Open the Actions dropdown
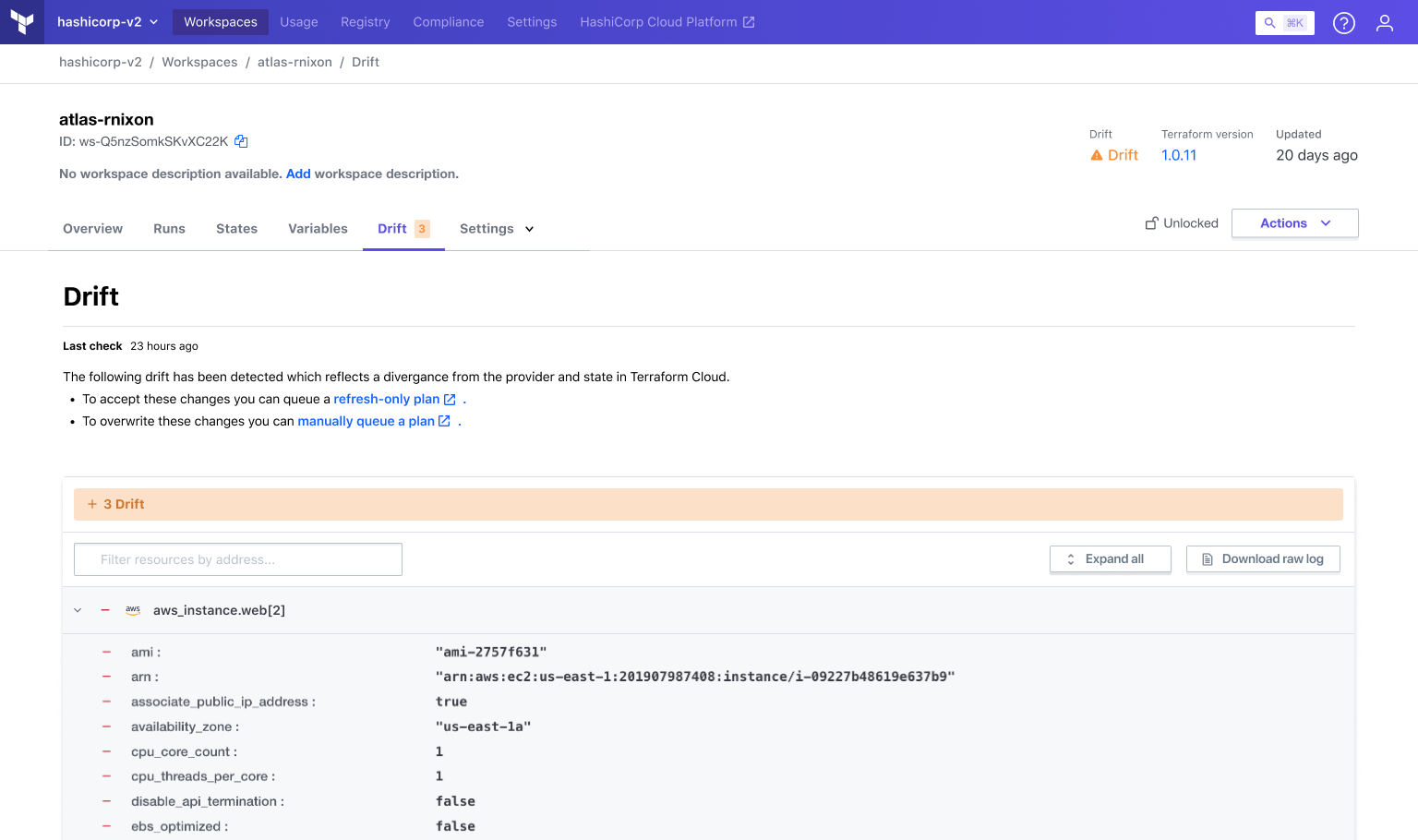Viewport: 1418px width, 840px height. (x=1294, y=222)
